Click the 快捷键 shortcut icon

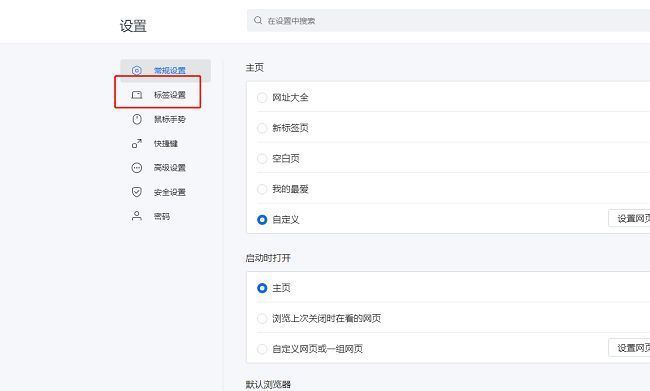[136, 143]
